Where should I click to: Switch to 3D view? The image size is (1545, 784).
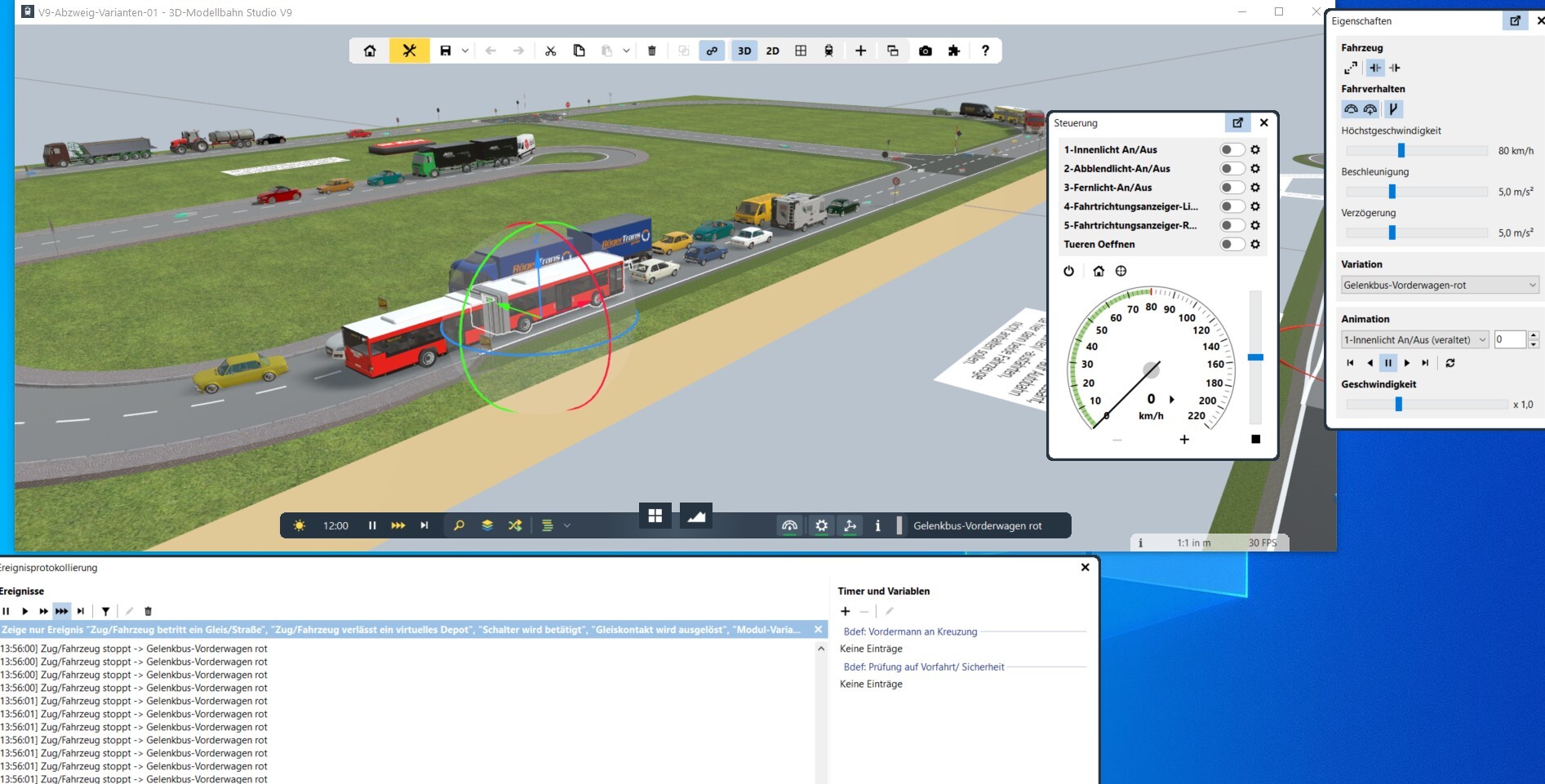click(744, 51)
